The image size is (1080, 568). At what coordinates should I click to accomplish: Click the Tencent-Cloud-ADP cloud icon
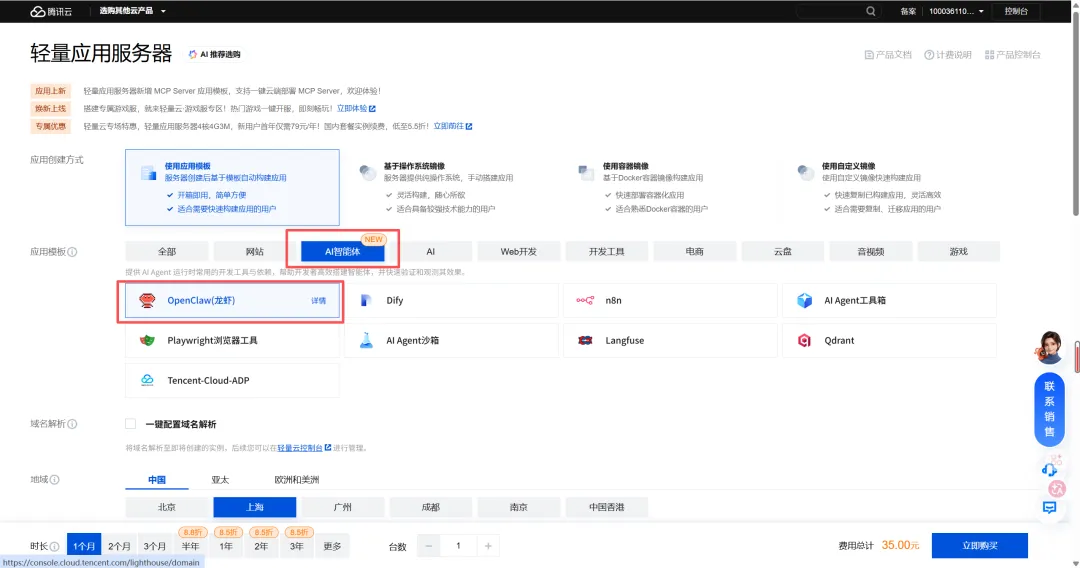[x=147, y=380]
